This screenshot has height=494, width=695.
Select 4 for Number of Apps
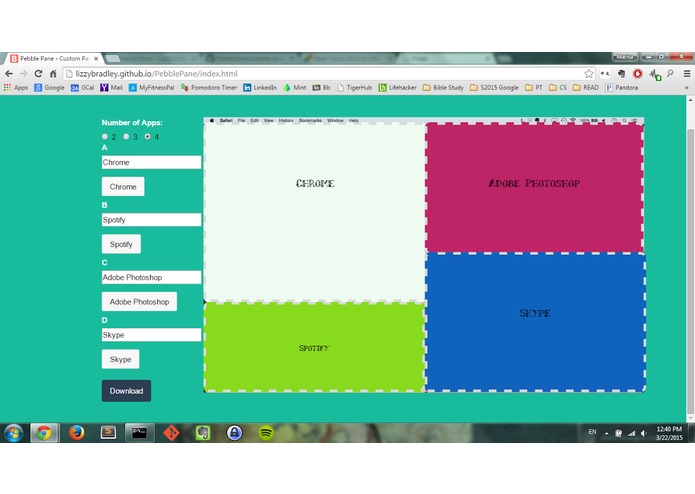[x=147, y=136]
